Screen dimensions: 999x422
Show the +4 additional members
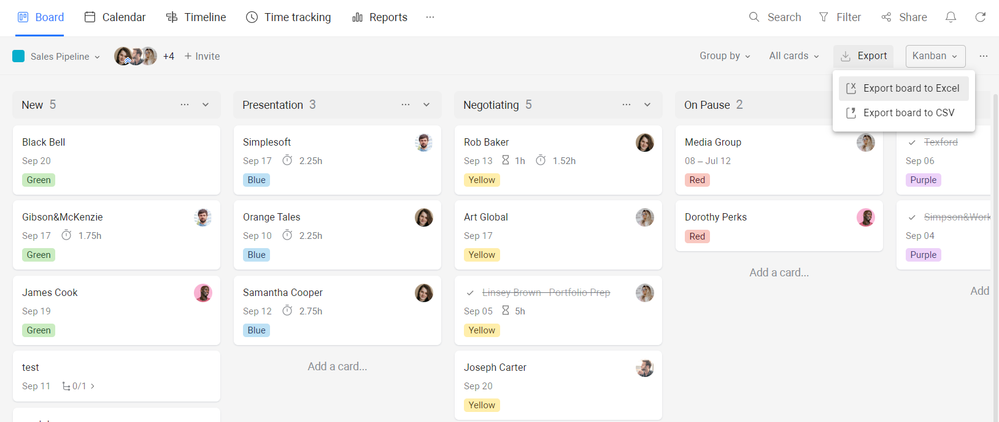tap(168, 56)
